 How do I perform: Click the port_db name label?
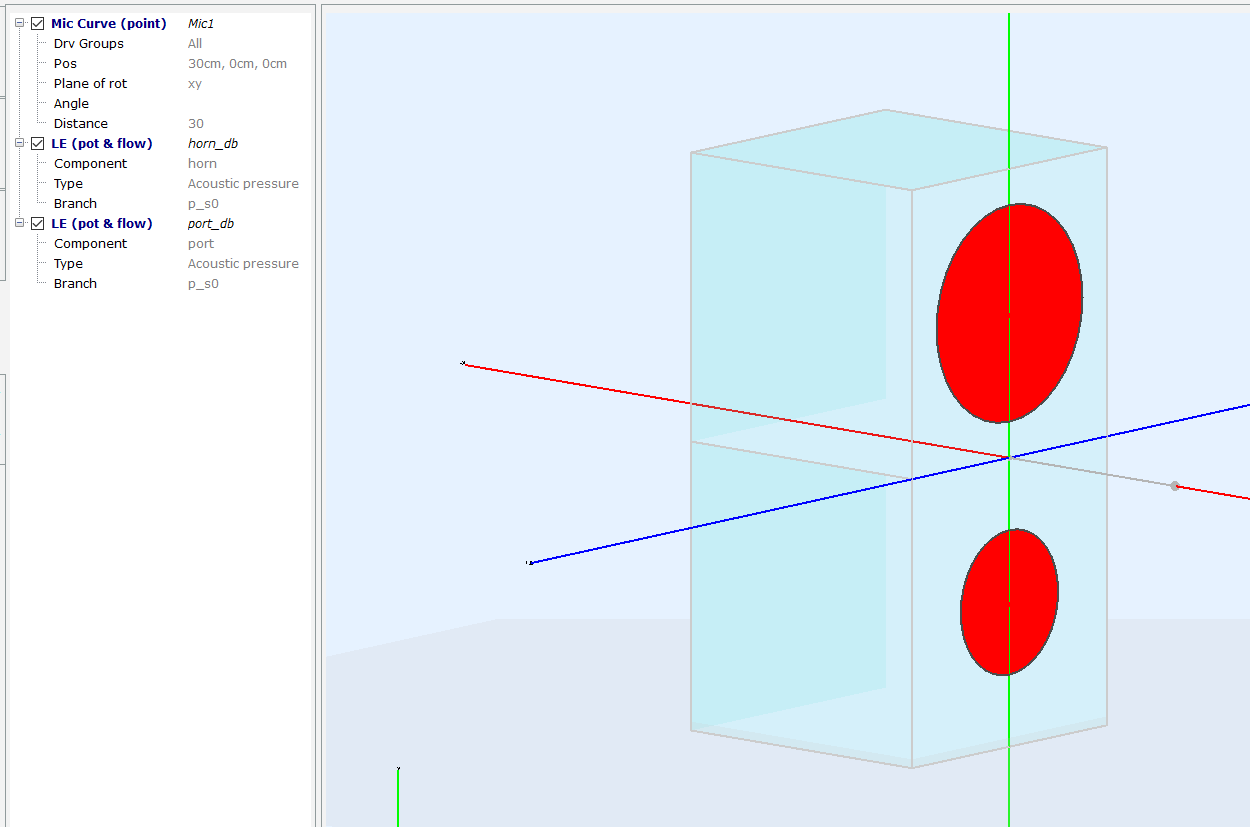(211, 223)
